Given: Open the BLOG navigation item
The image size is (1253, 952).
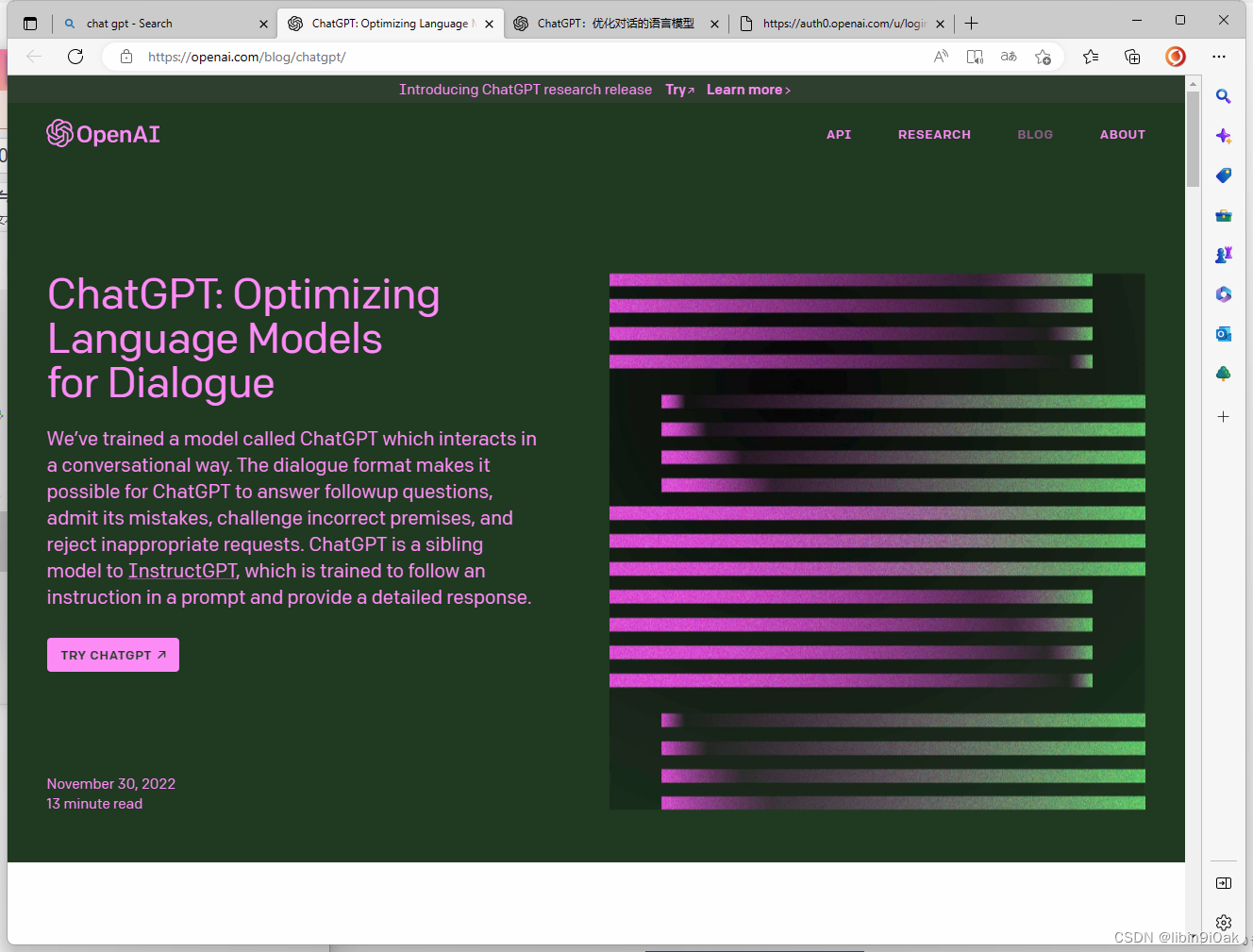Looking at the screenshot, I should [x=1035, y=135].
